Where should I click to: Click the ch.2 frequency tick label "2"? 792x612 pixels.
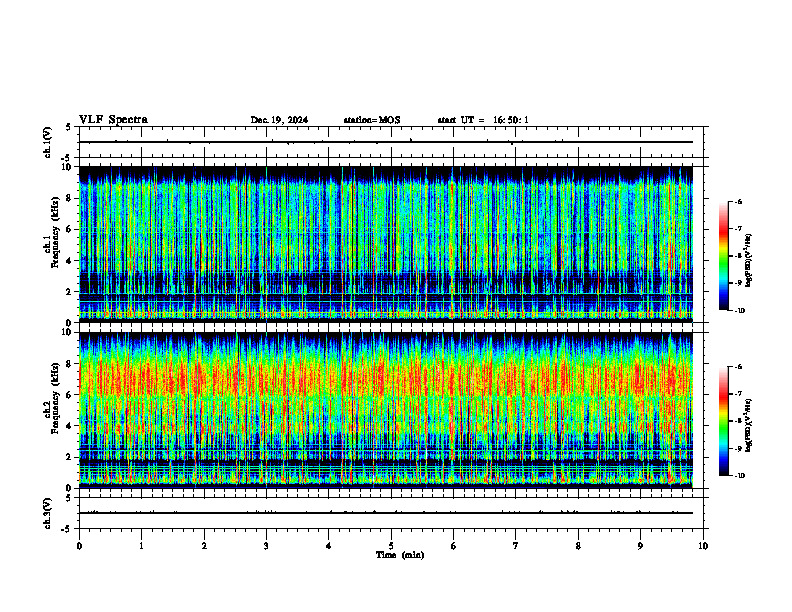point(70,457)
